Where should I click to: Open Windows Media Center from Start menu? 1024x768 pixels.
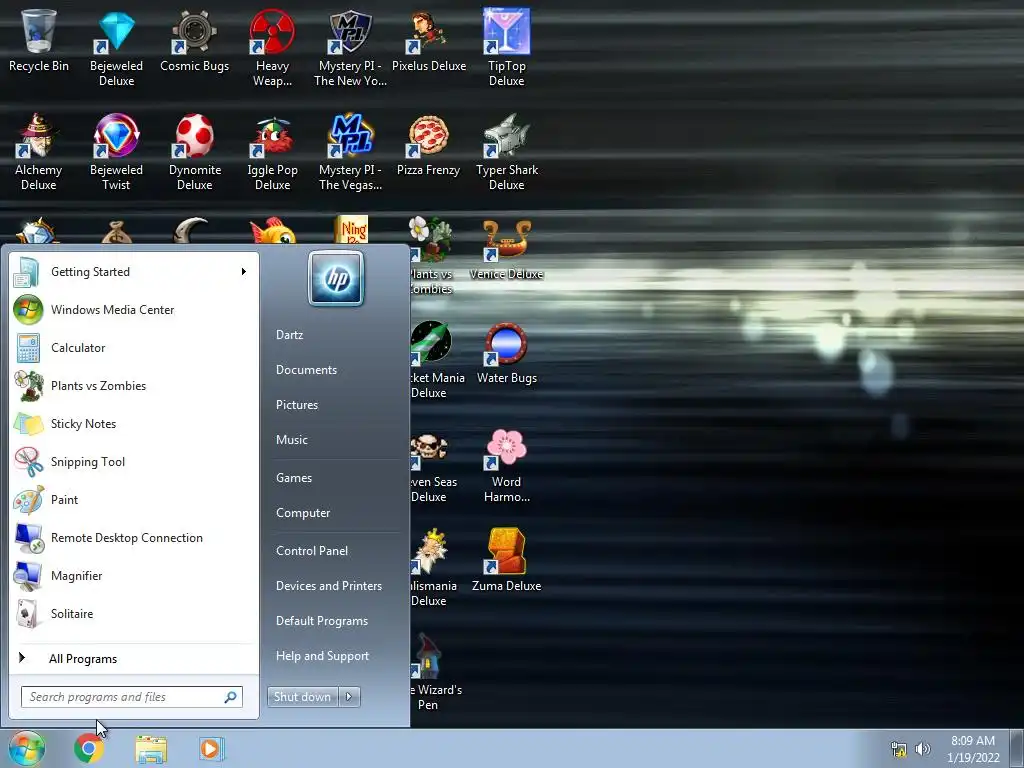[134, 310]
